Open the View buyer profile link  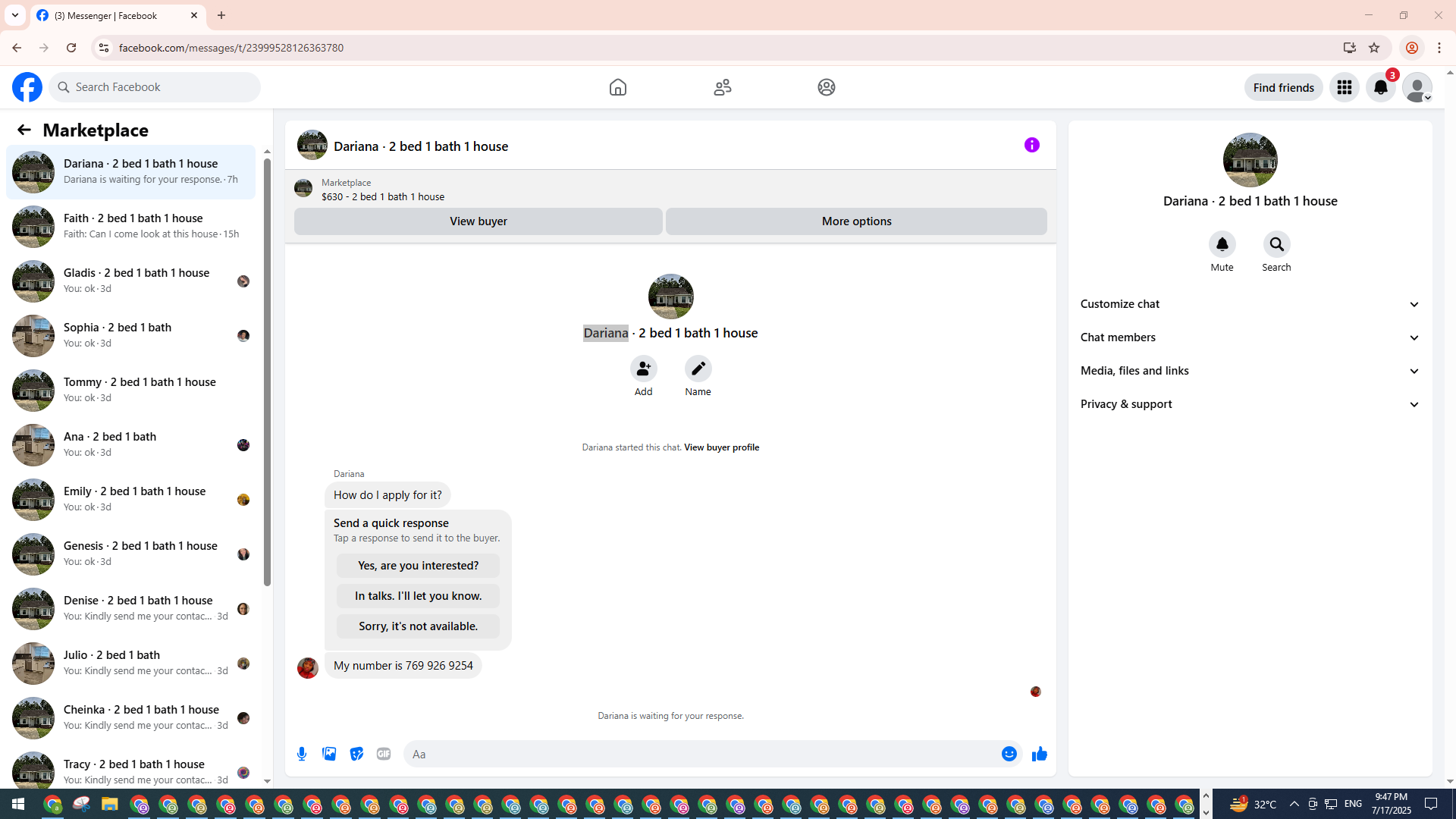pyautogui.click(x=722, y=447)
